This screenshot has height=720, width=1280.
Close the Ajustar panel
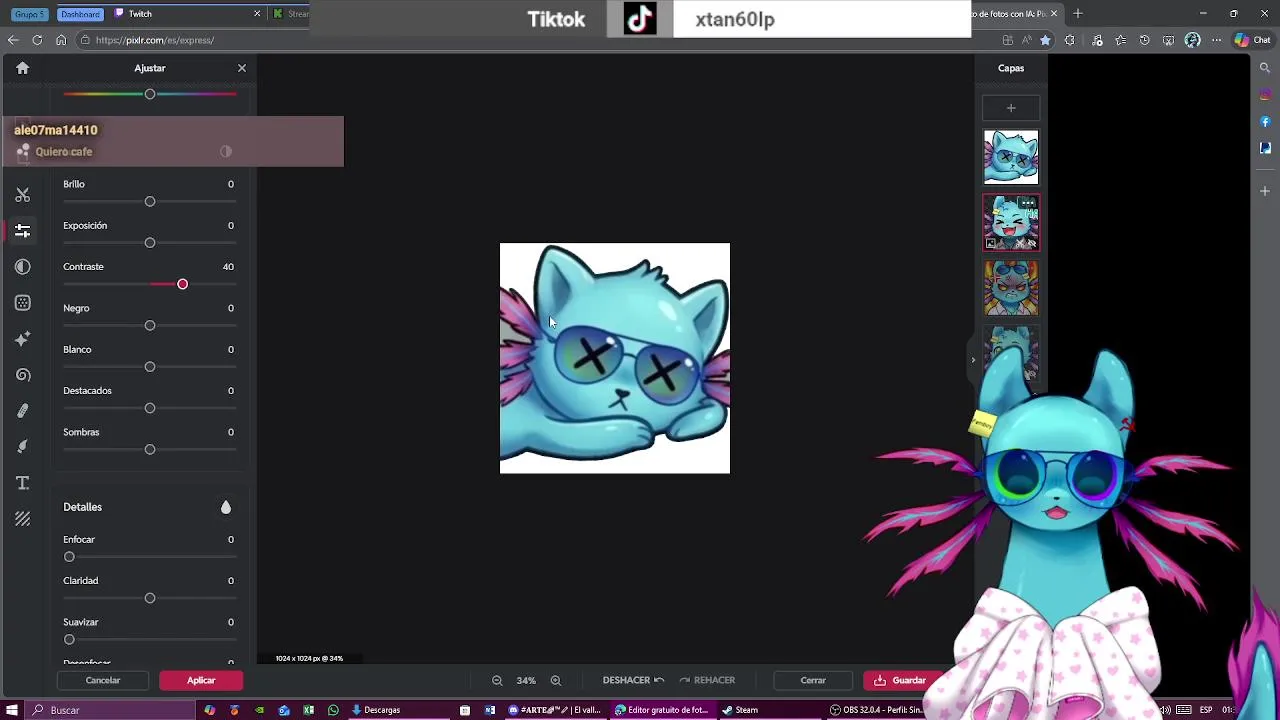coord(242,68)
